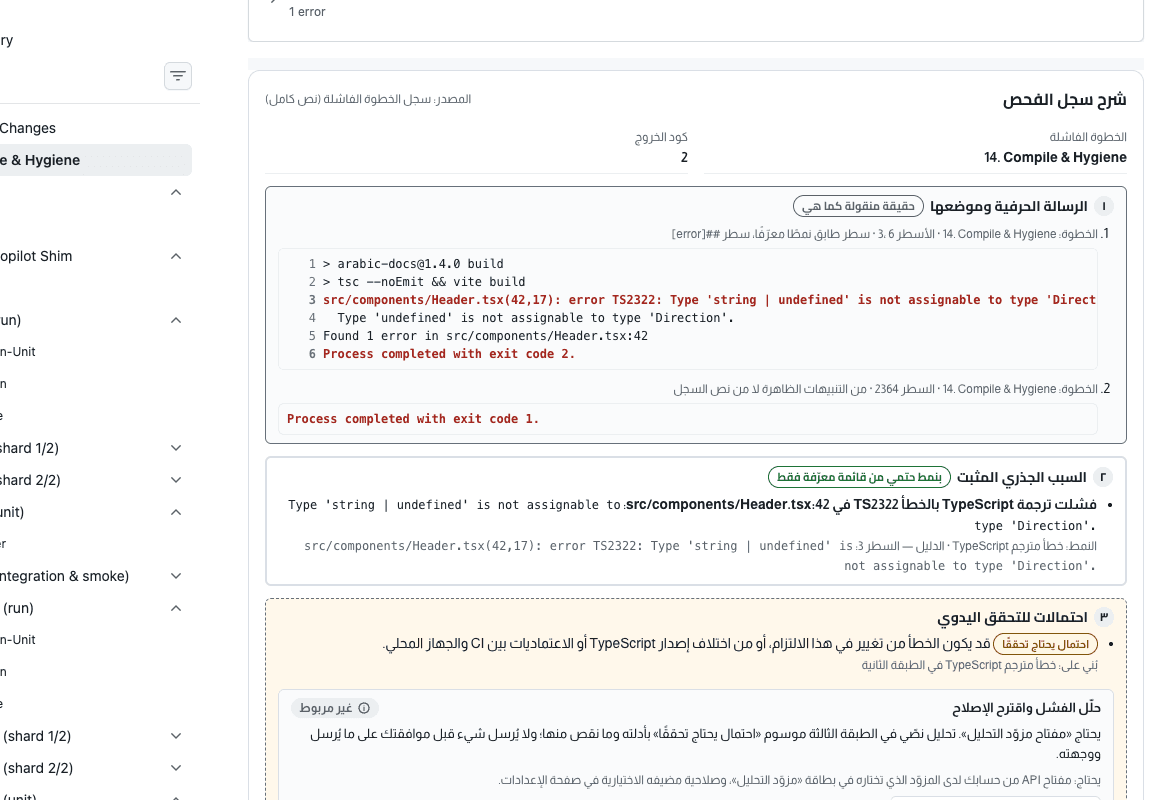The width and height of the screenshot is (1168, 800).
Task: Expand the integration & smoke group chevron
Action: 176,576
